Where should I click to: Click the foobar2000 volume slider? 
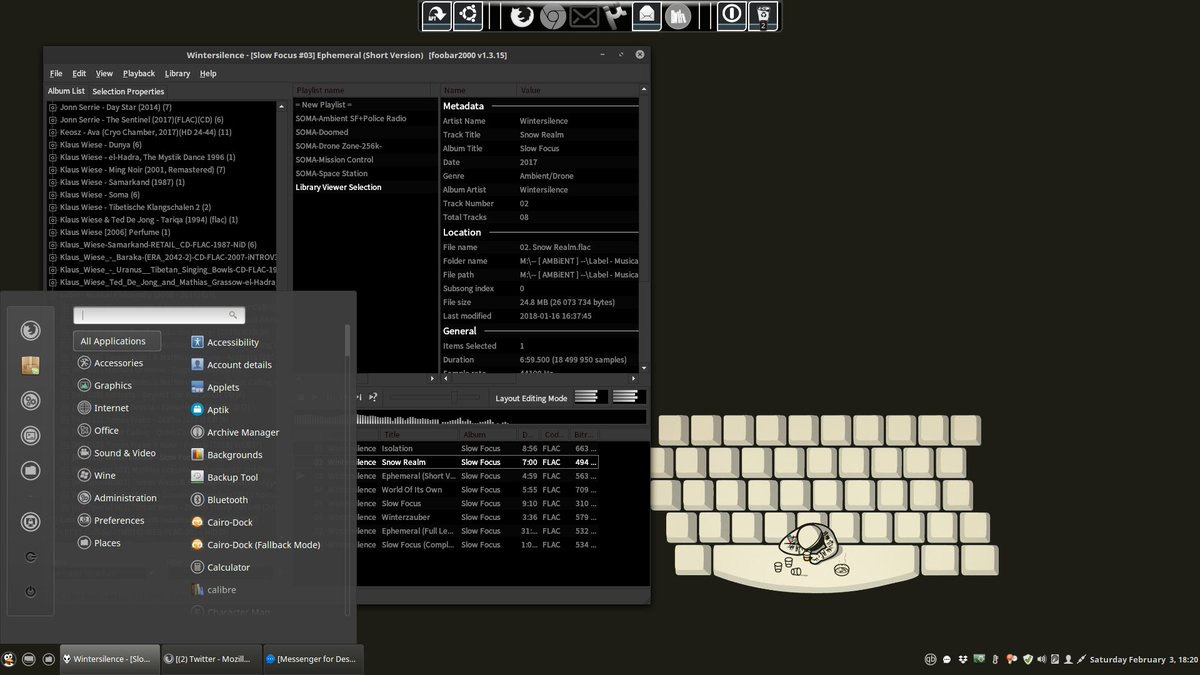pos(436,397)
